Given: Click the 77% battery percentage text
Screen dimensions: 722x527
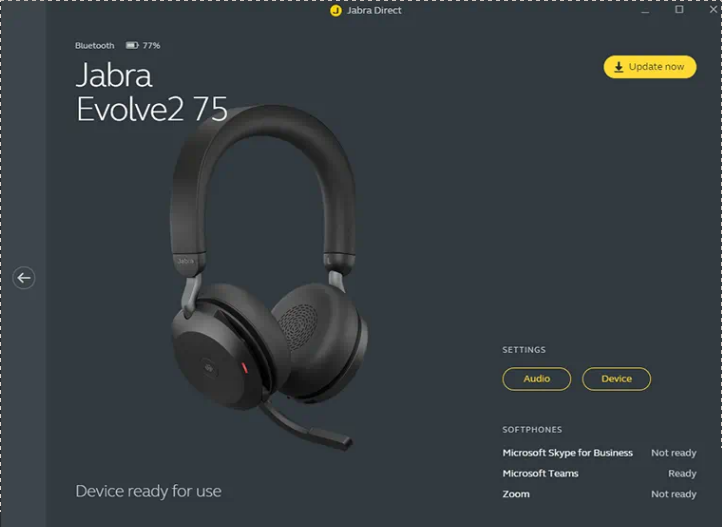Looking at the screenshot, I should pyautogui.click(x=151, y=46).
